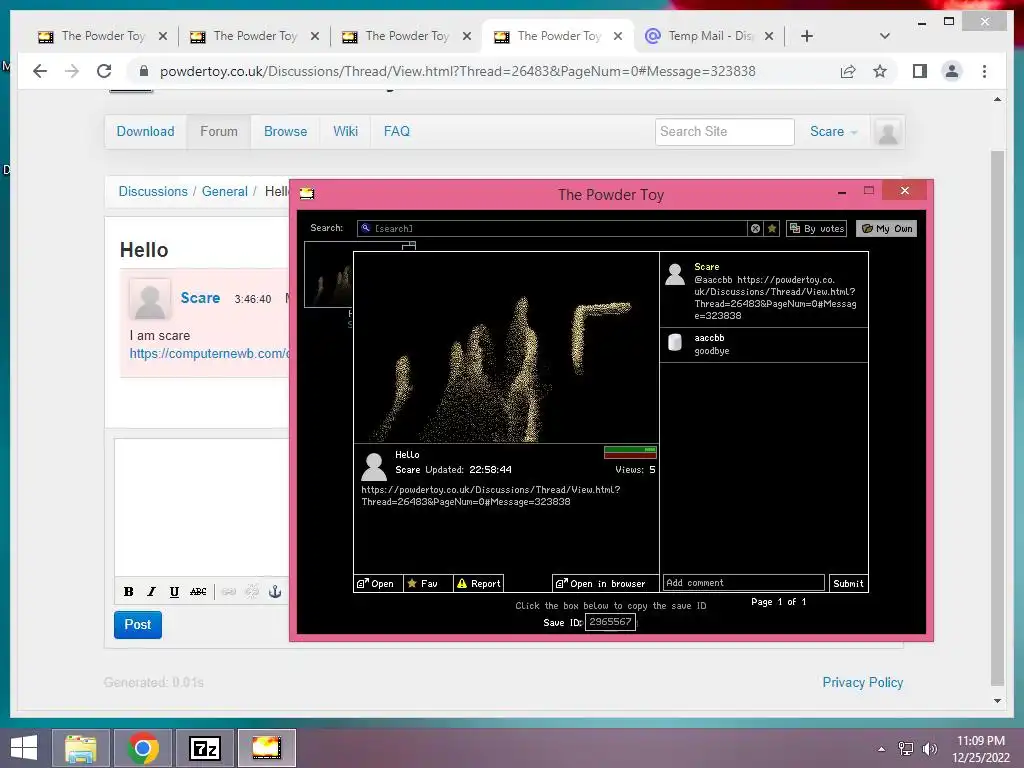Switch to the Temp Mail tab
The image size is (1024, 768).
coord(709,36)
